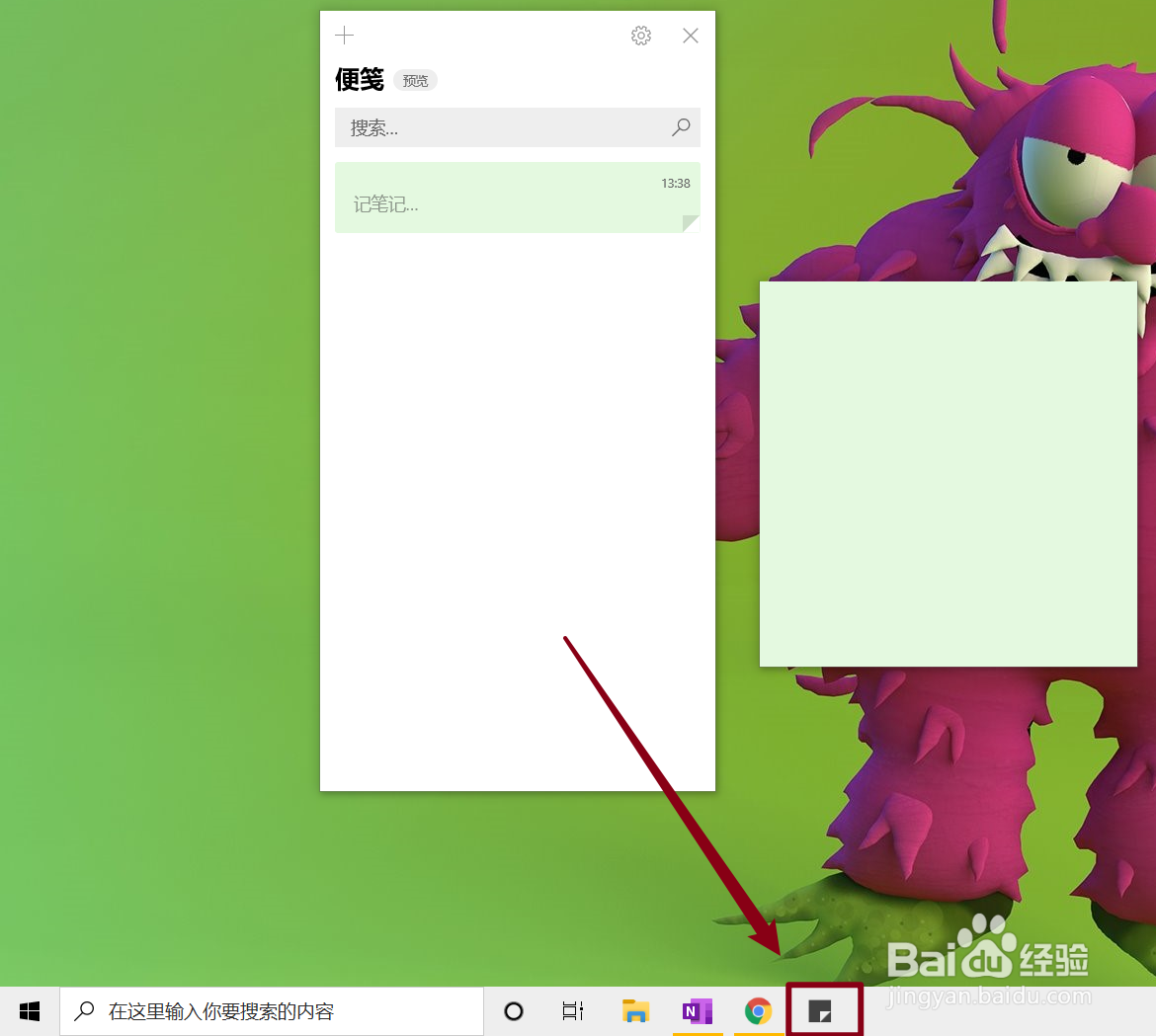1156x1036 pixels.
Task: Click the Cortana circle icon on taskbar
Action: coord(513,1010)
